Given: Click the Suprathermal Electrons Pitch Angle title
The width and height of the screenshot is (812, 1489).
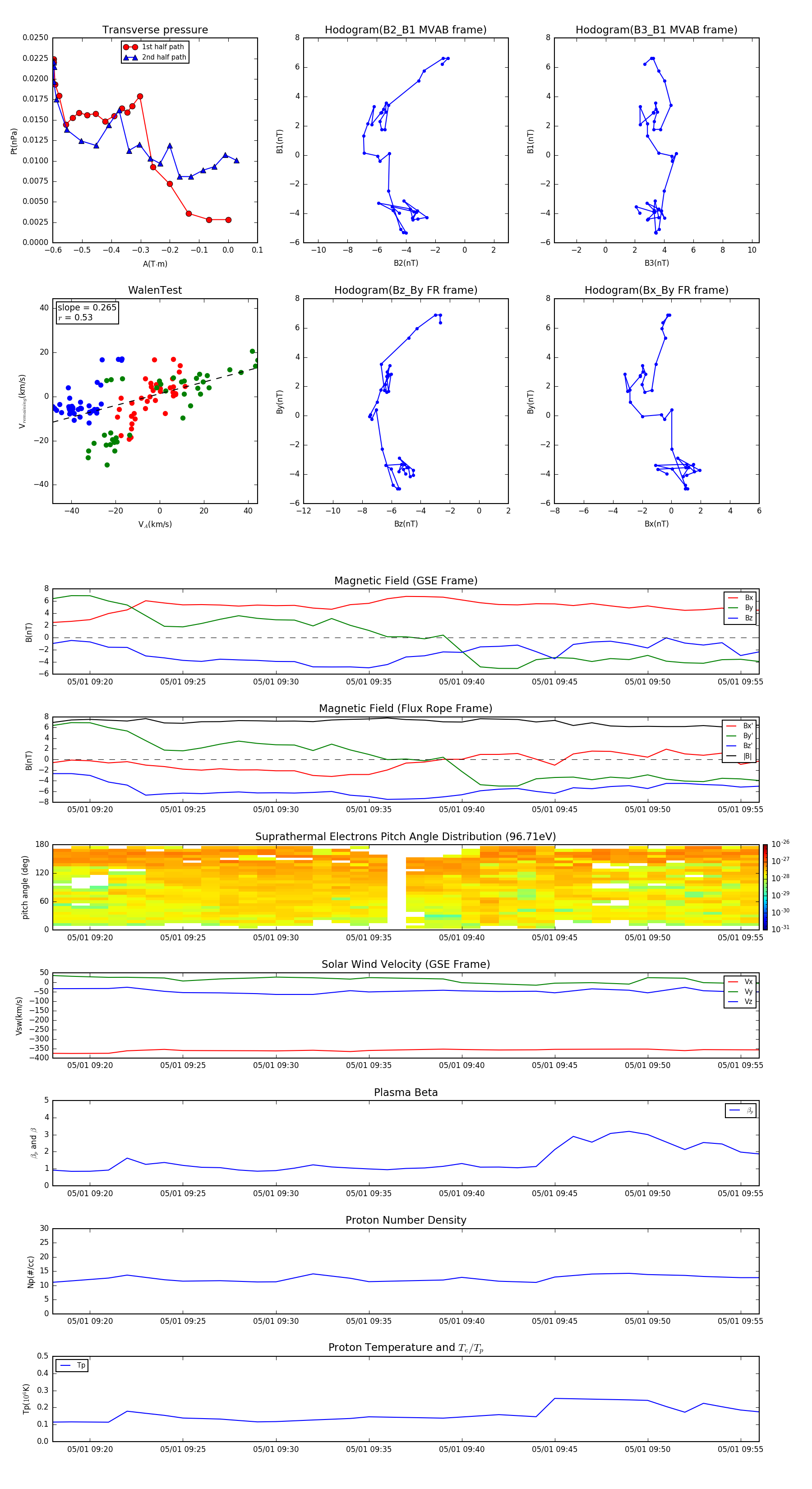Looking at the screenshot, I should [x=406, y=837].
